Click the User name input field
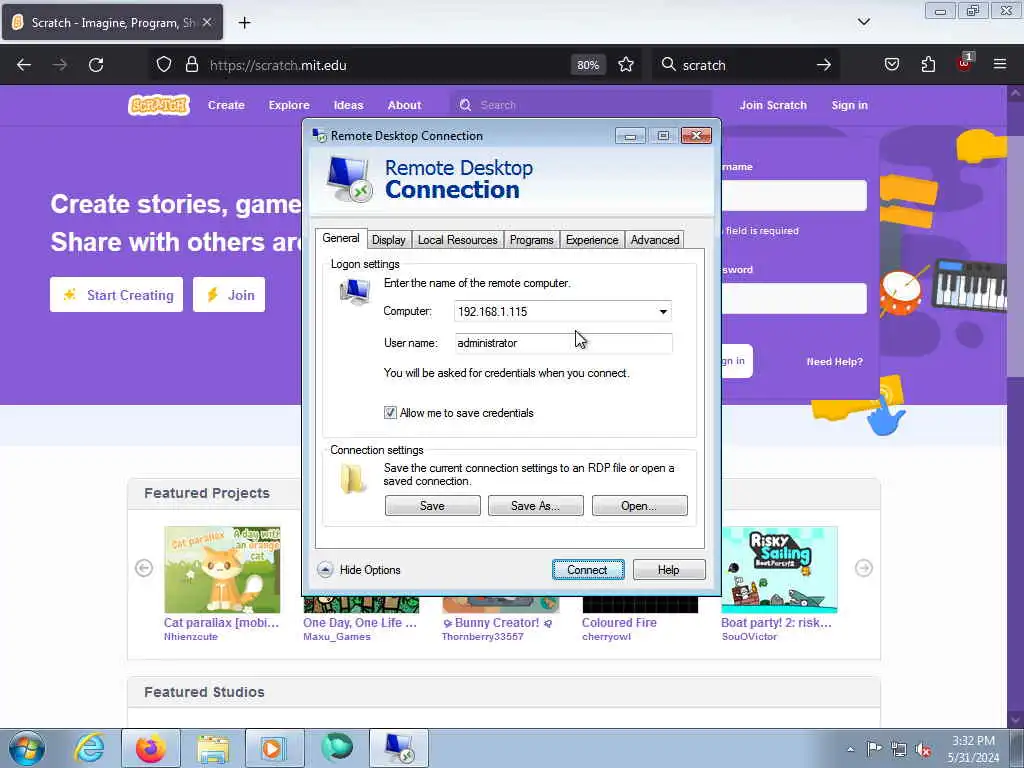The image size is (1024, 768). pos(564,343)
